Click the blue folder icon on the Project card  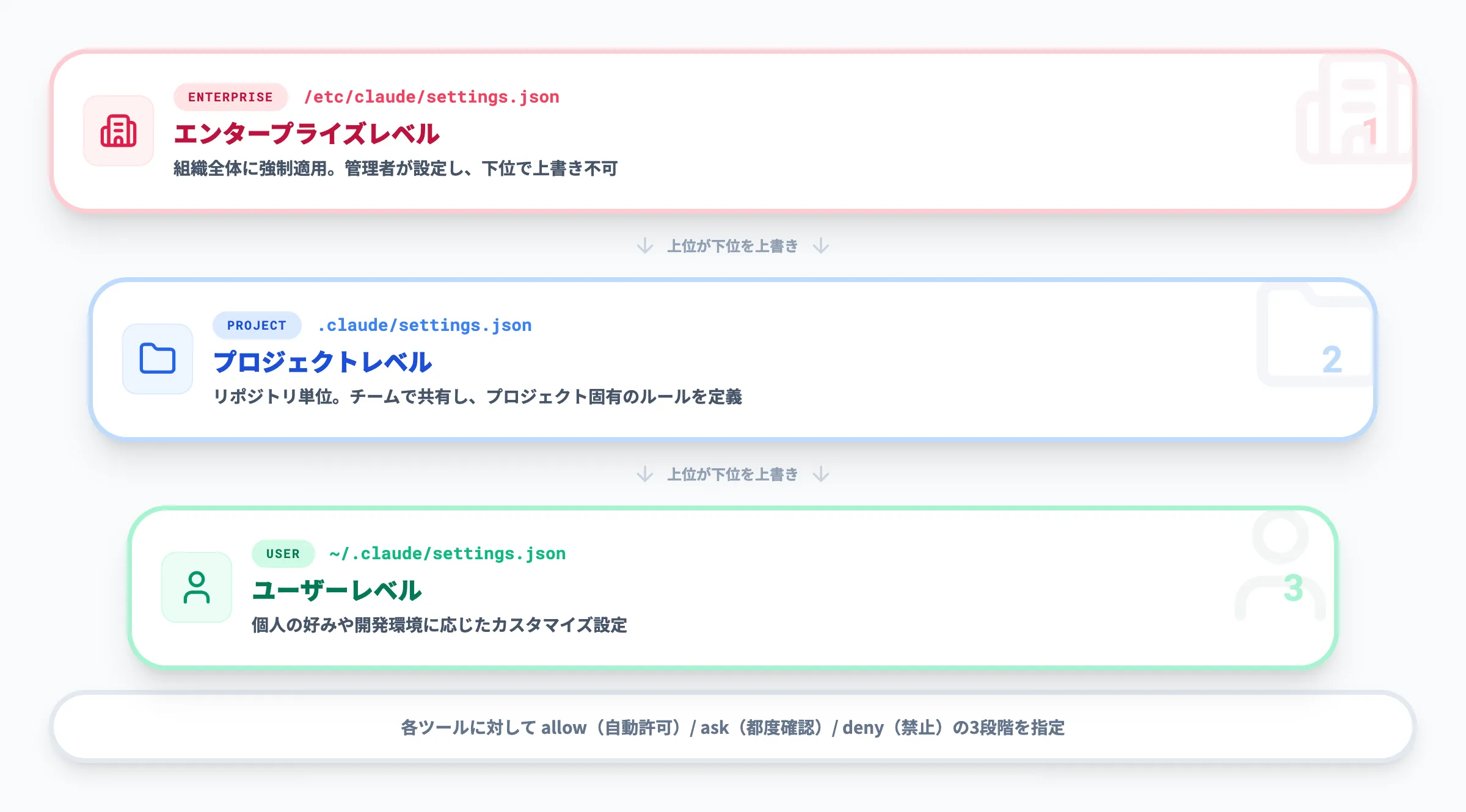[157, 359]
